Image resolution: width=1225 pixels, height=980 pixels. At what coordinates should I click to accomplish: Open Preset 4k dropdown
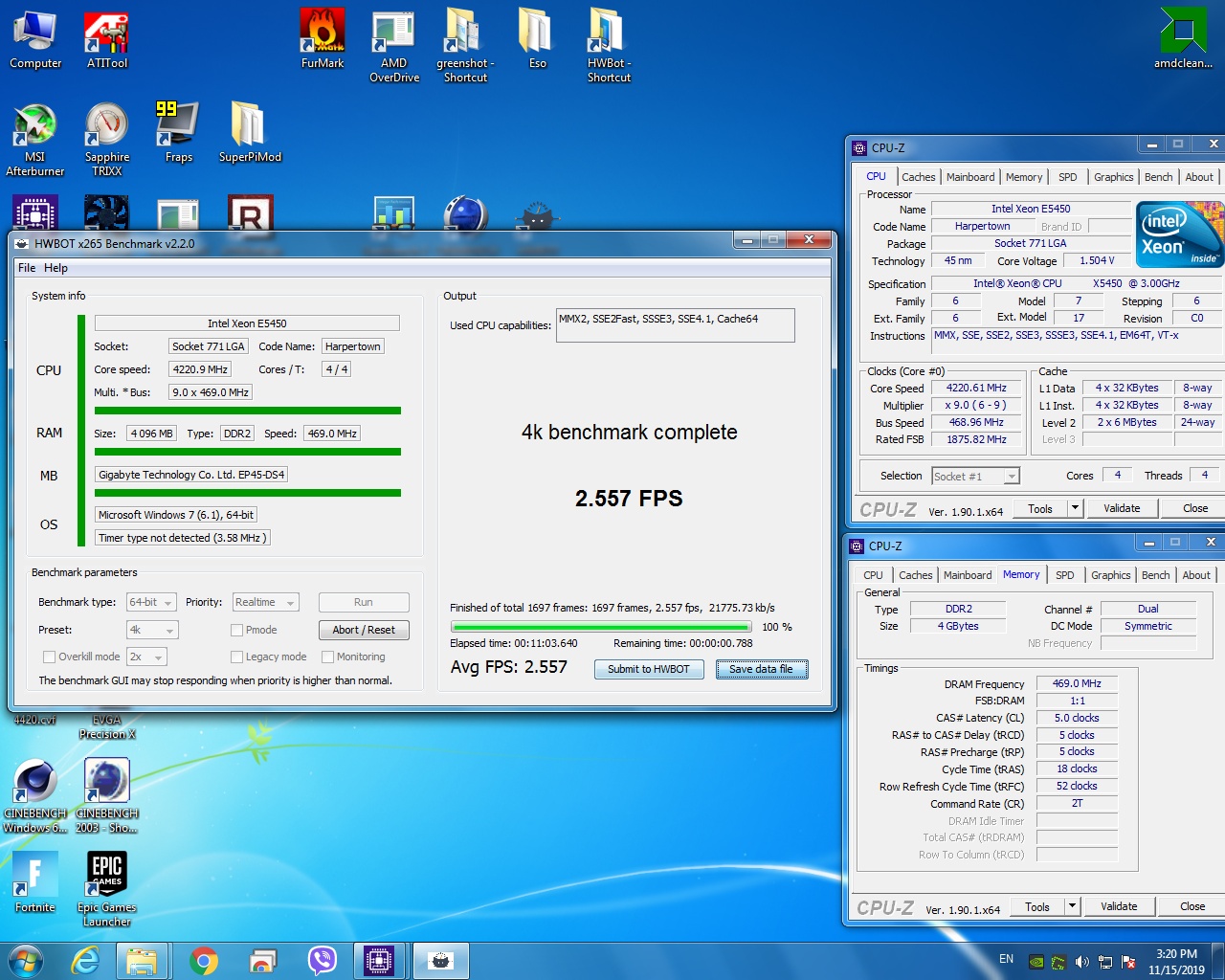point(152,630)
